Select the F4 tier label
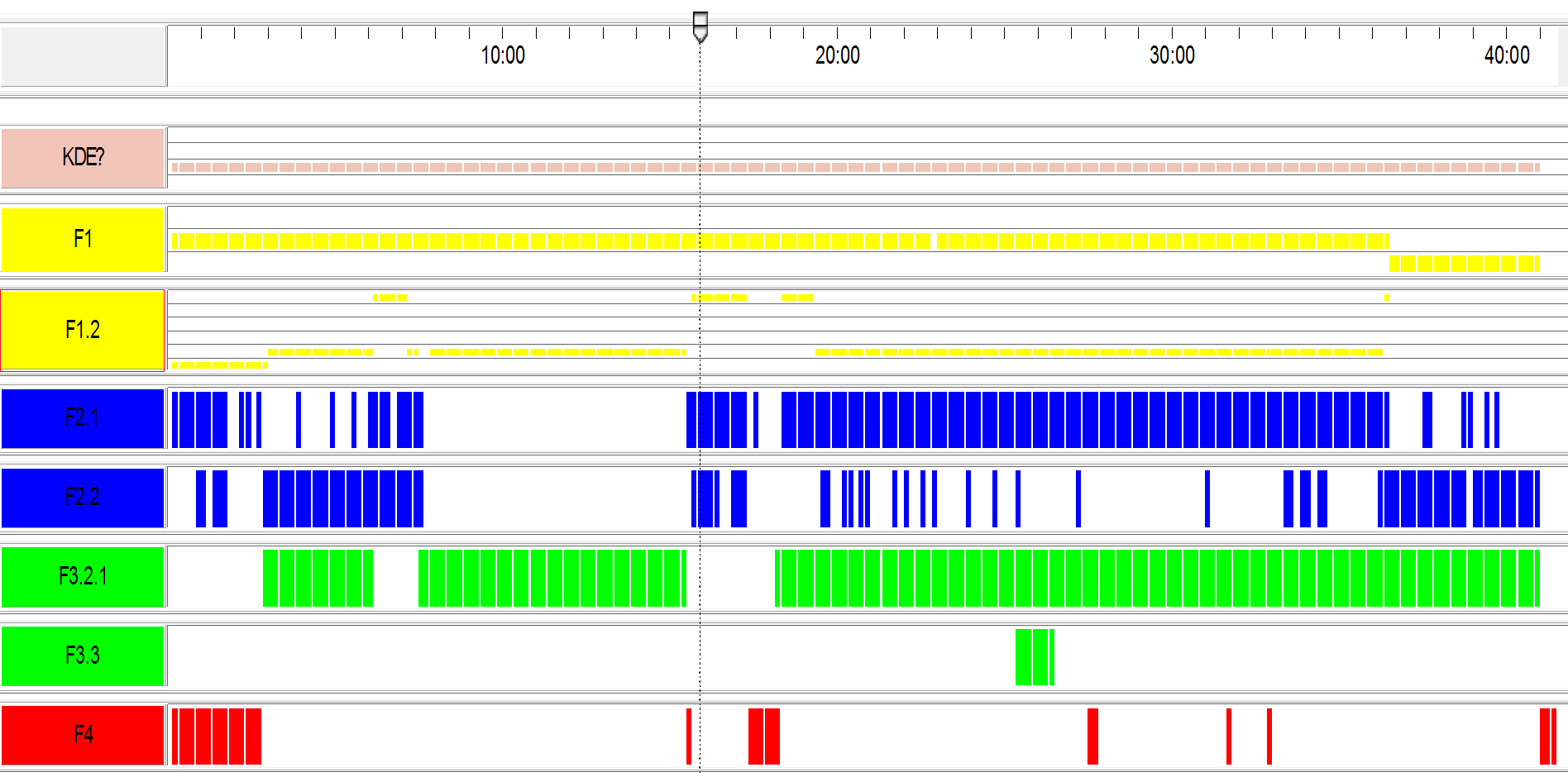1568x777 pixels. pyautogui.click(x=83, y=735)
